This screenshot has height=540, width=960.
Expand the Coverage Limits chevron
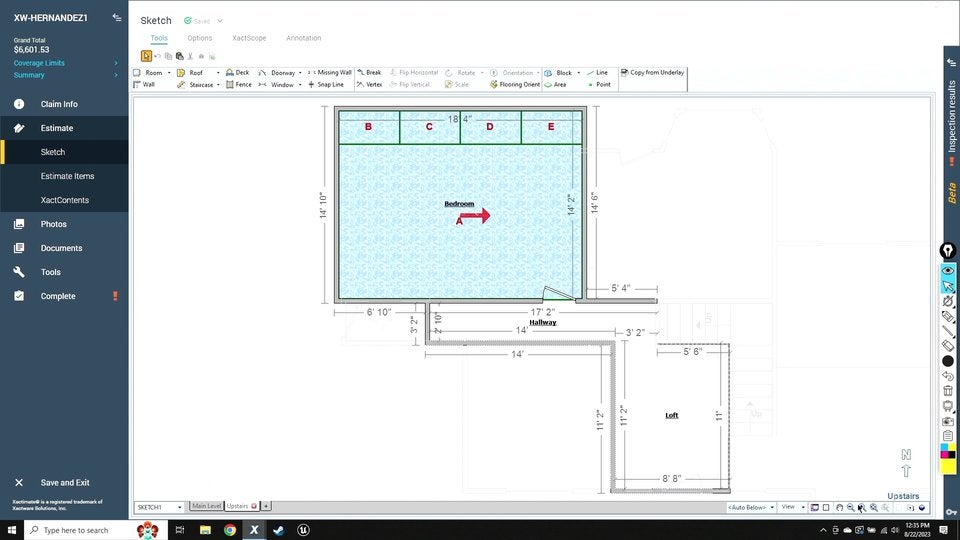point(116,63)
